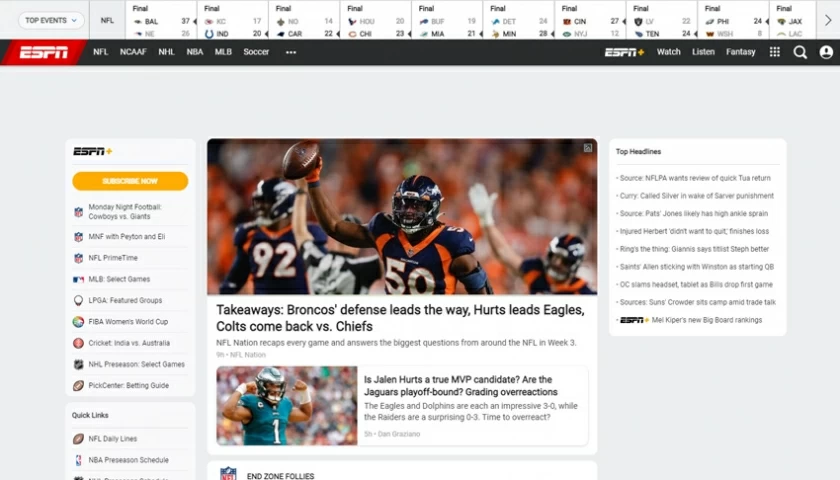Open Curry called Silver headline
The image size is (840, 480).
(696, 196)
